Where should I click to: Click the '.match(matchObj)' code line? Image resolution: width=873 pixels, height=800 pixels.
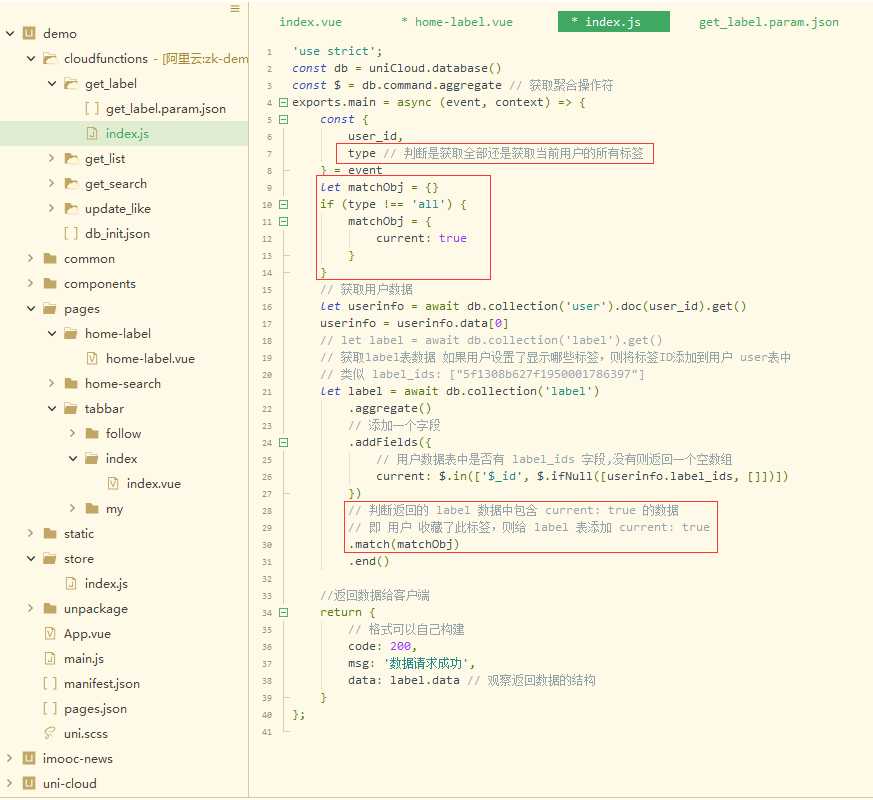[404, 544]
